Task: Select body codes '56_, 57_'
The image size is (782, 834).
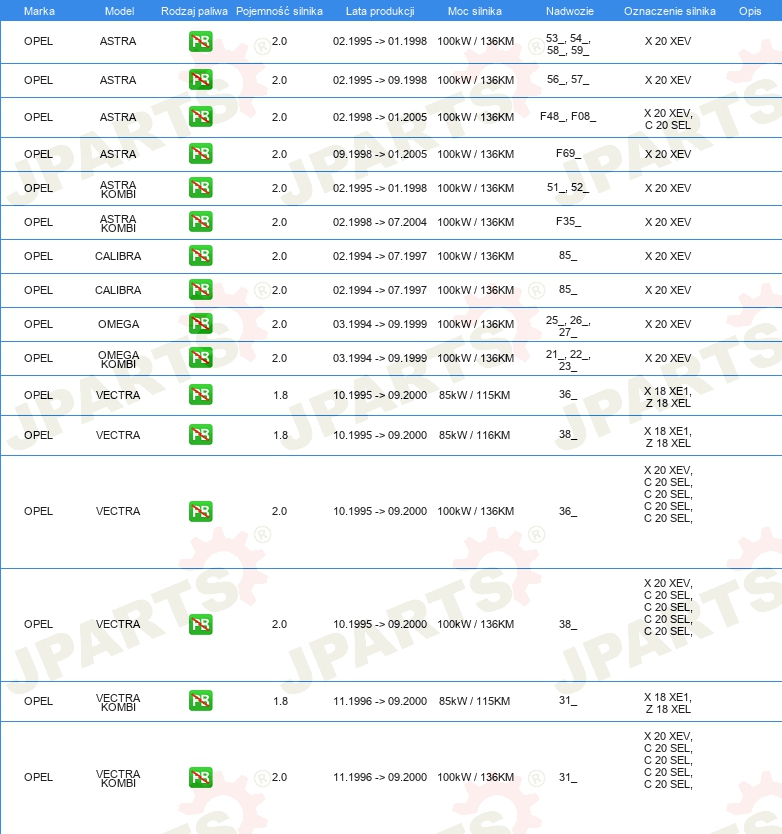Action: pos(568,79)
